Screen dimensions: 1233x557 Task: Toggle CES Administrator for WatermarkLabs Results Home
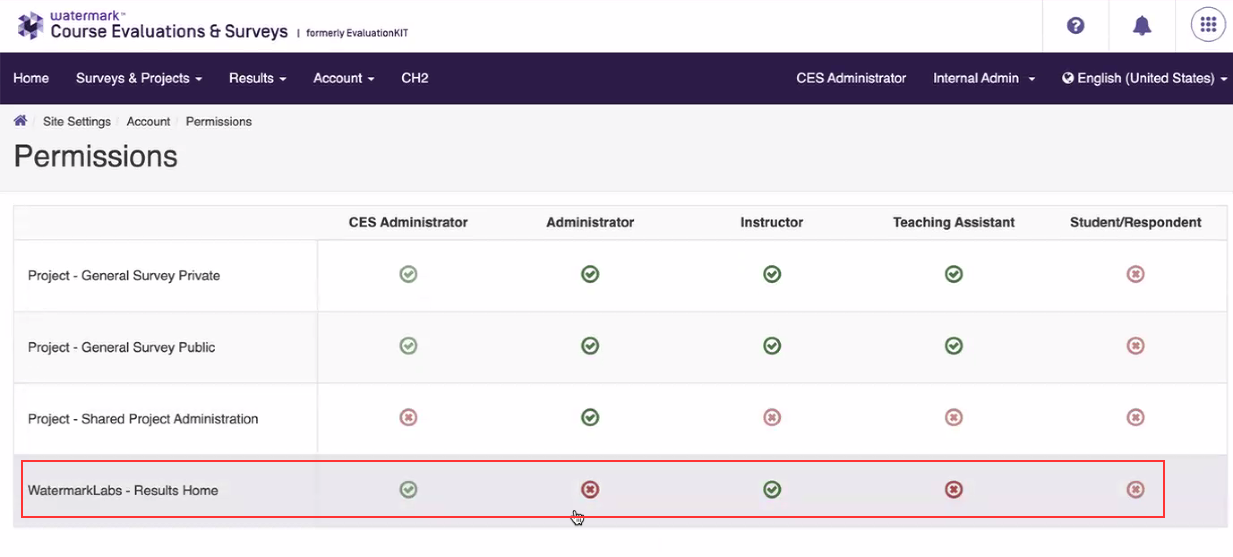point(408,490)
